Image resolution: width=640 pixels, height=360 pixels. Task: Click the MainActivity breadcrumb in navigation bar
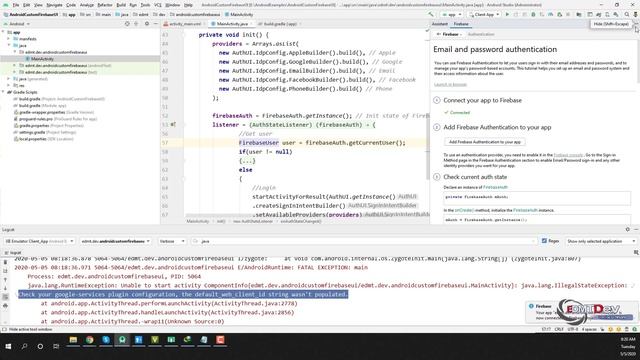239,14
